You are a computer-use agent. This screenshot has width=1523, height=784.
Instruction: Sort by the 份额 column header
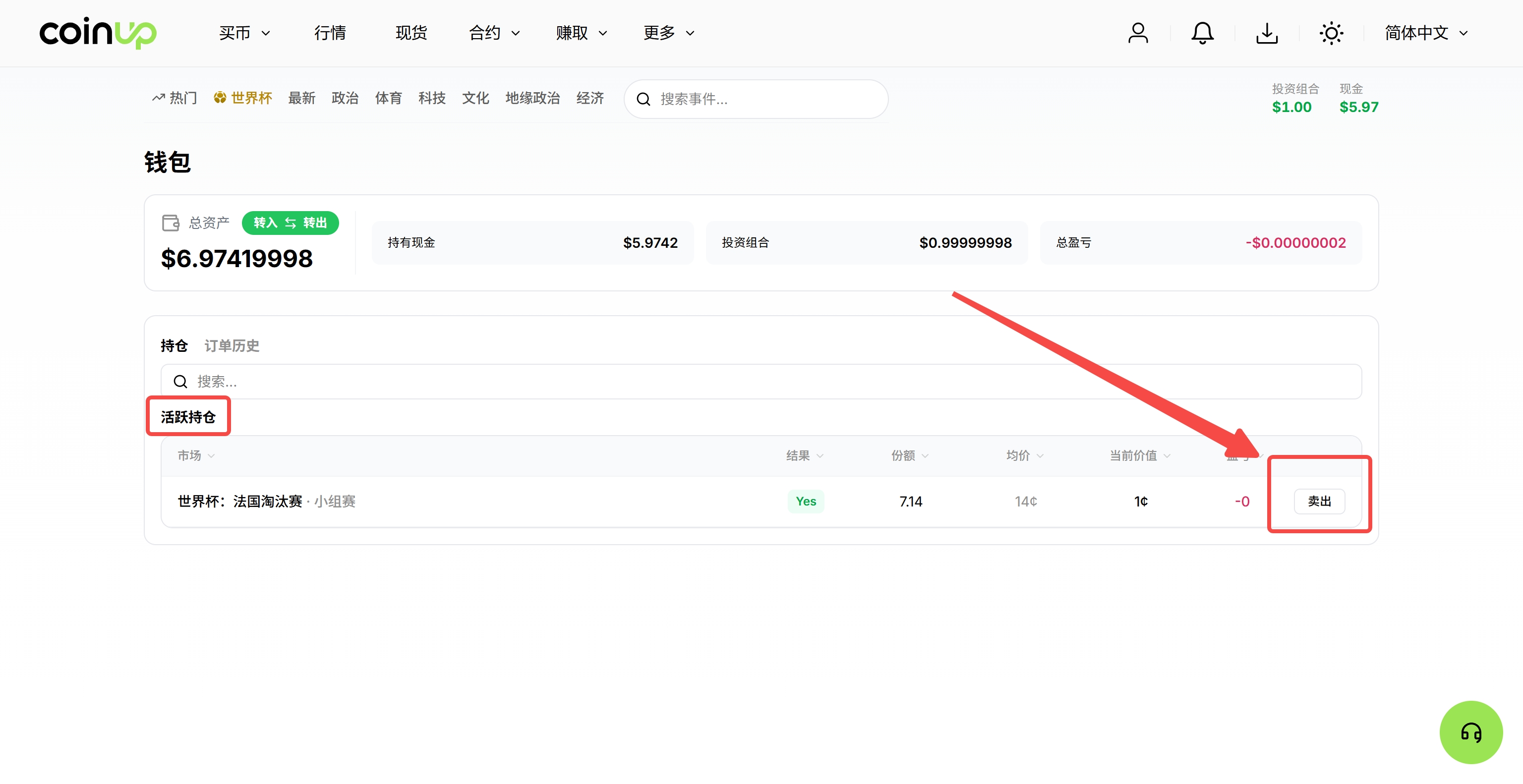[x=910, y=455]
